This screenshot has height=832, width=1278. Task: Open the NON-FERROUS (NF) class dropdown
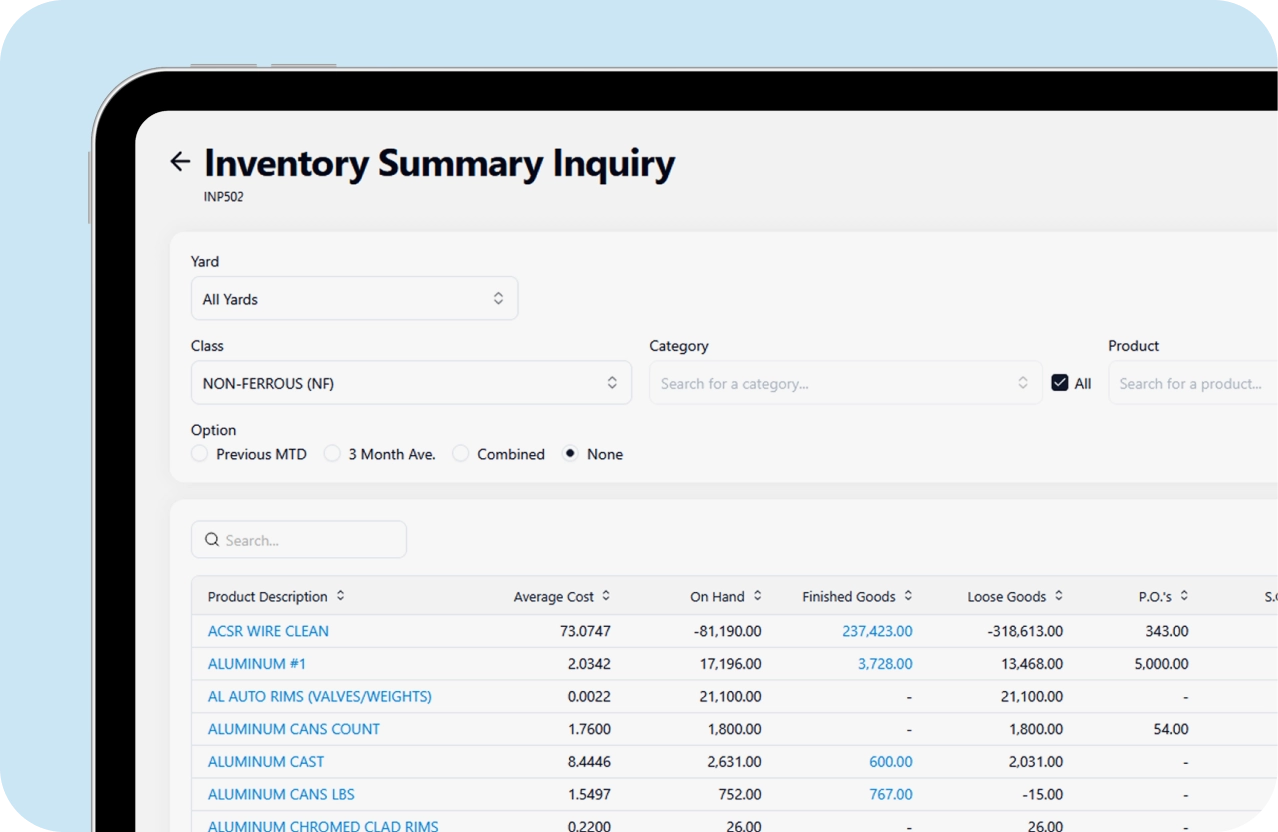411,383
